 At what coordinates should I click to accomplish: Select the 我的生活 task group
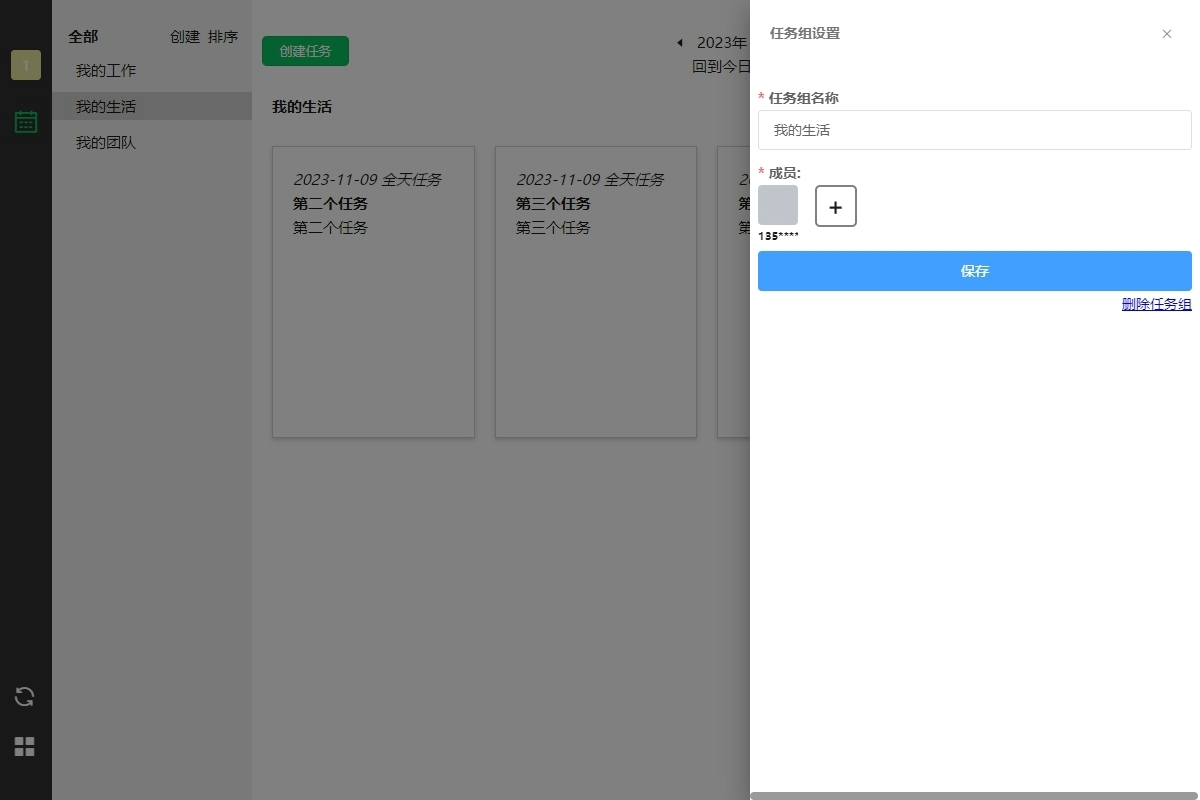click(x=106, y=107)
